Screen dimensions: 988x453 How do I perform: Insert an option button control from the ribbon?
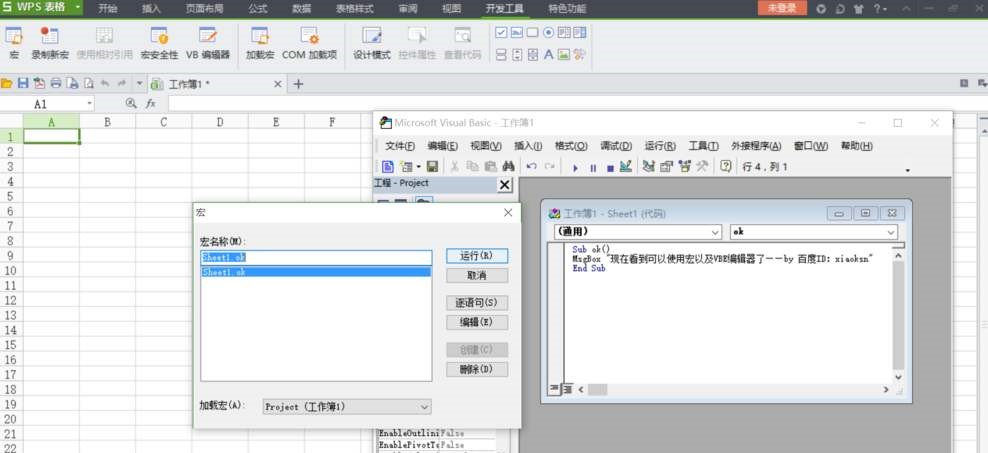[548, 32]
